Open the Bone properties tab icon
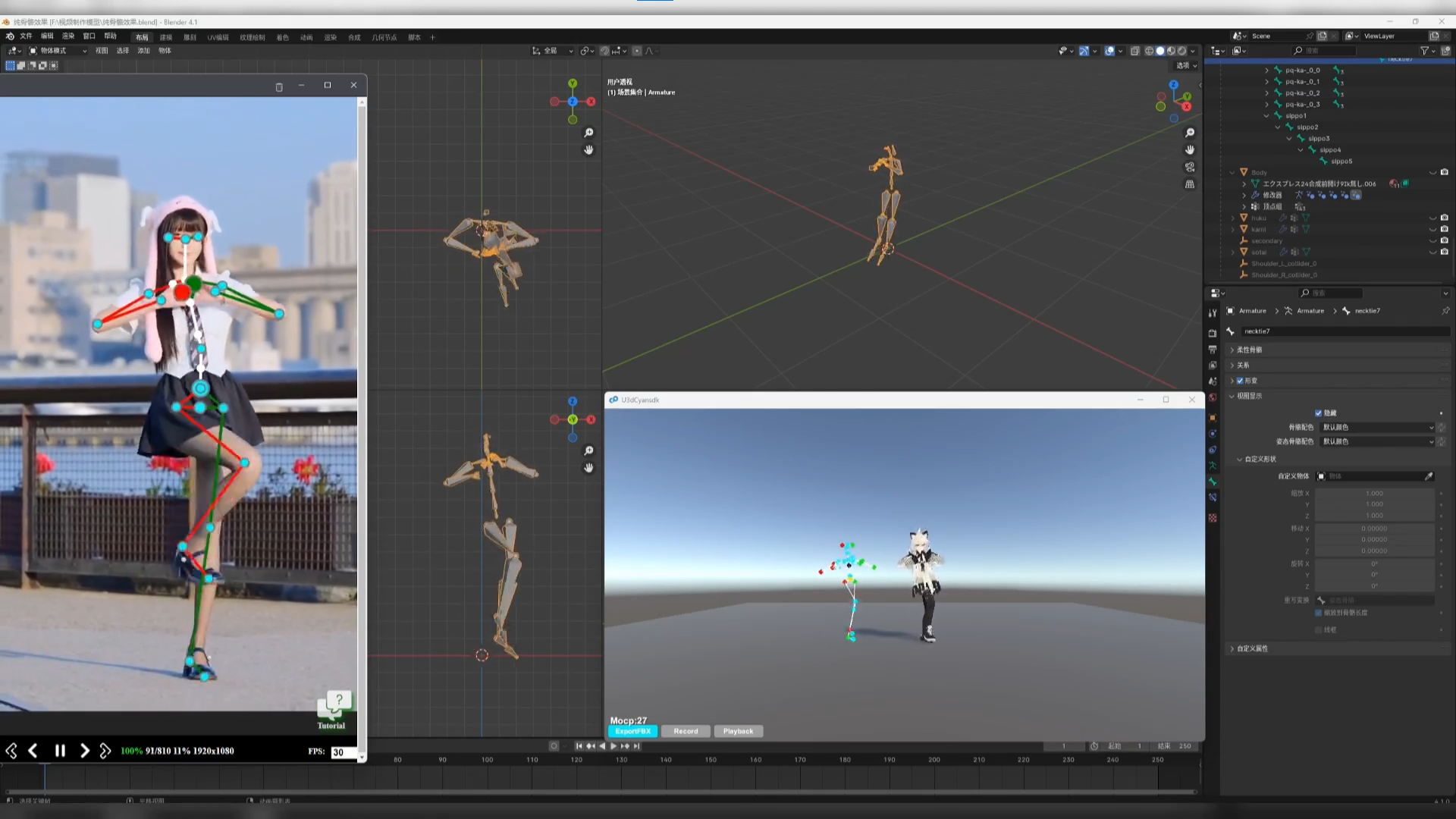 (1213, 482)
